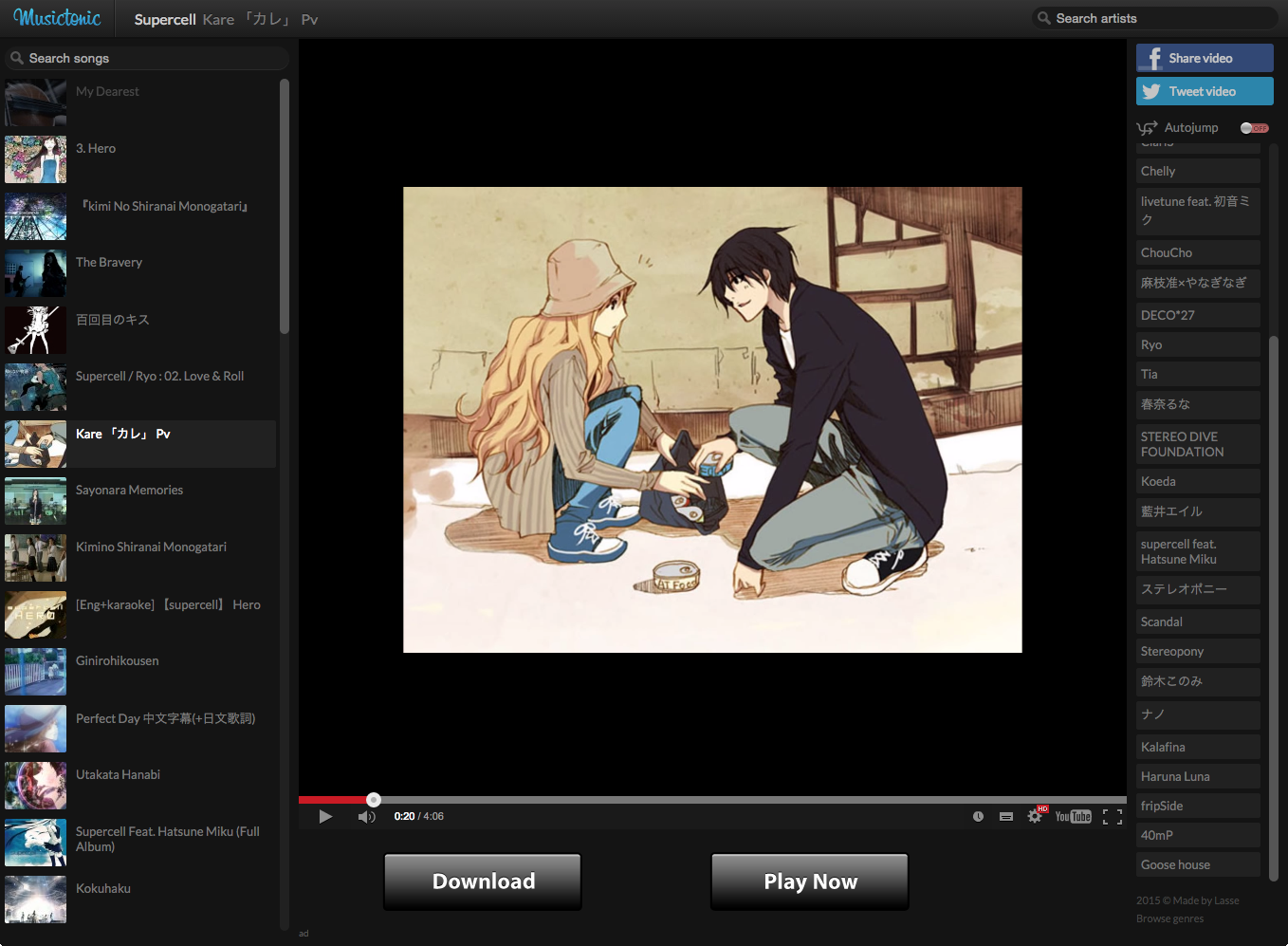Select the current song Kare「カレ」Pv

[x=140, y=444]
